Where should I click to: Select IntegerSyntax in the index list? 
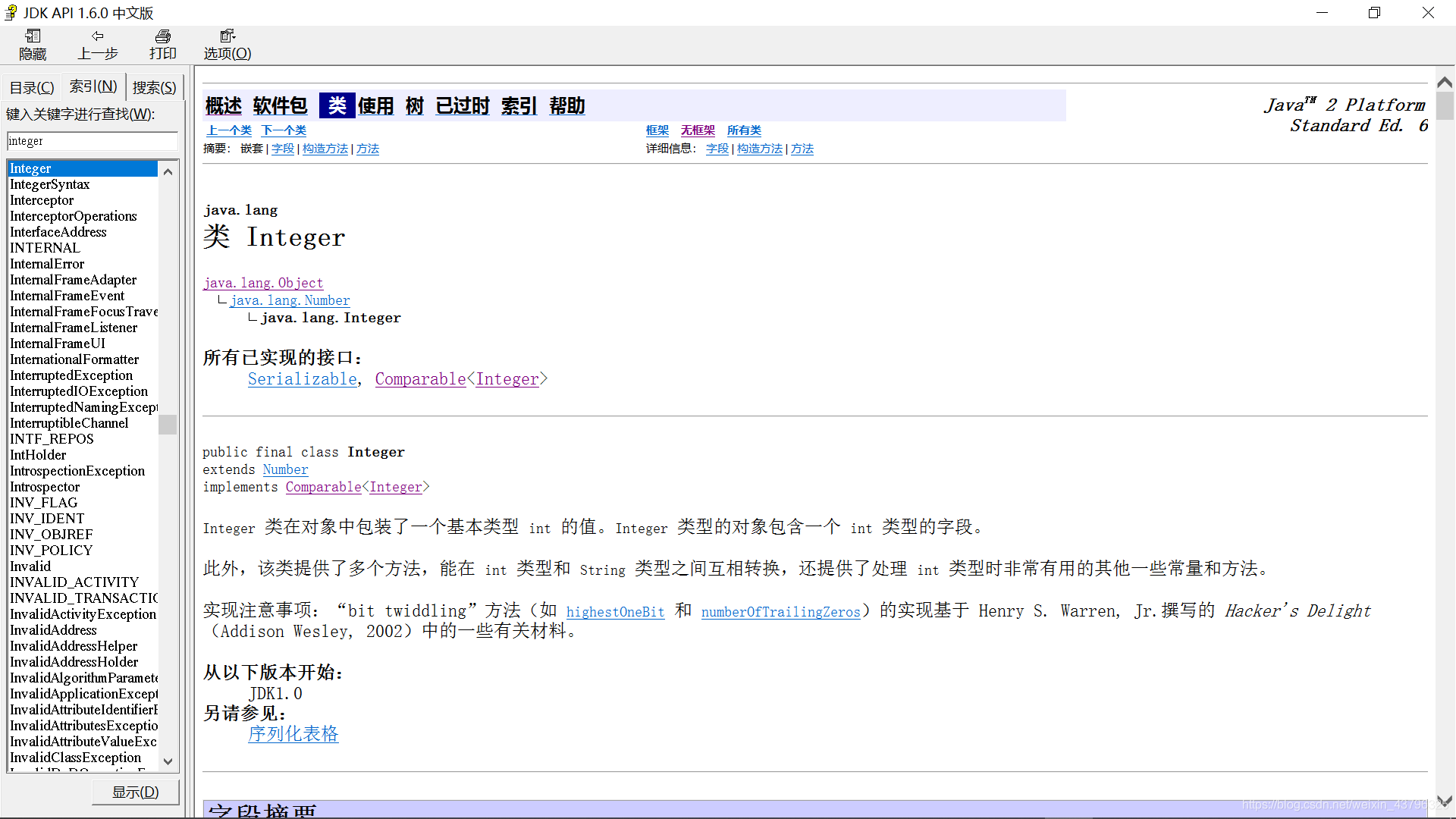(x=50, y=184)
